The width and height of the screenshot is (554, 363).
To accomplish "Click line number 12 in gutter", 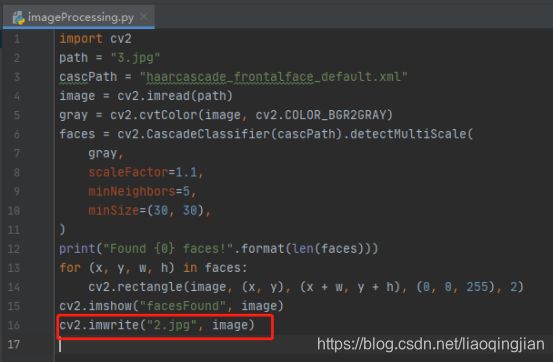I will click(x=14, y=249).
